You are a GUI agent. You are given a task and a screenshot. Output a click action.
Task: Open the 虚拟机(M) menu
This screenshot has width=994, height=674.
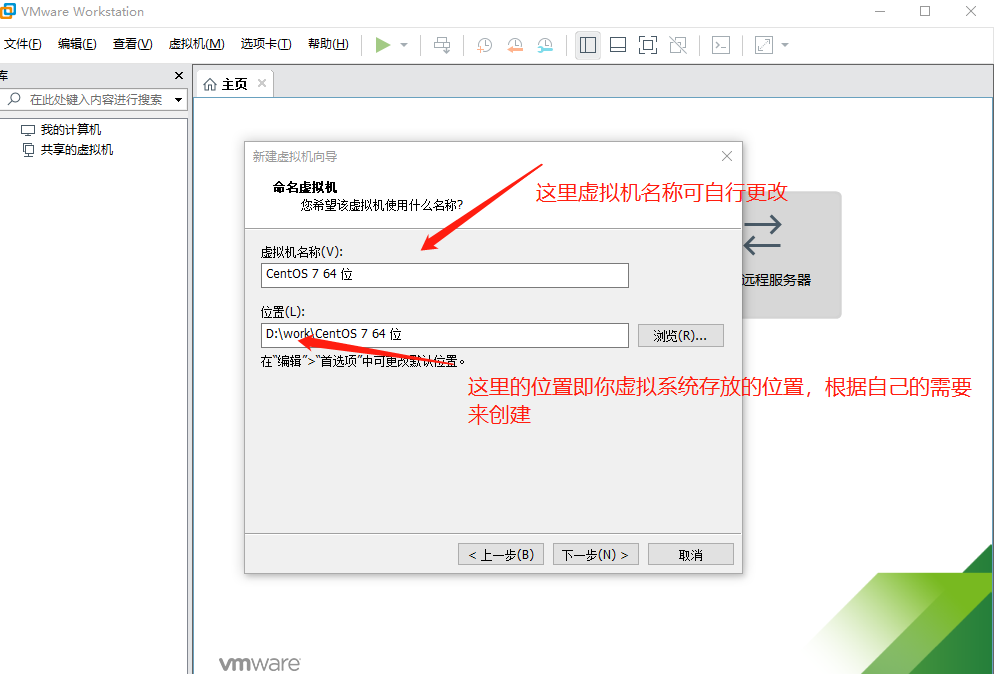coord(197,44)
